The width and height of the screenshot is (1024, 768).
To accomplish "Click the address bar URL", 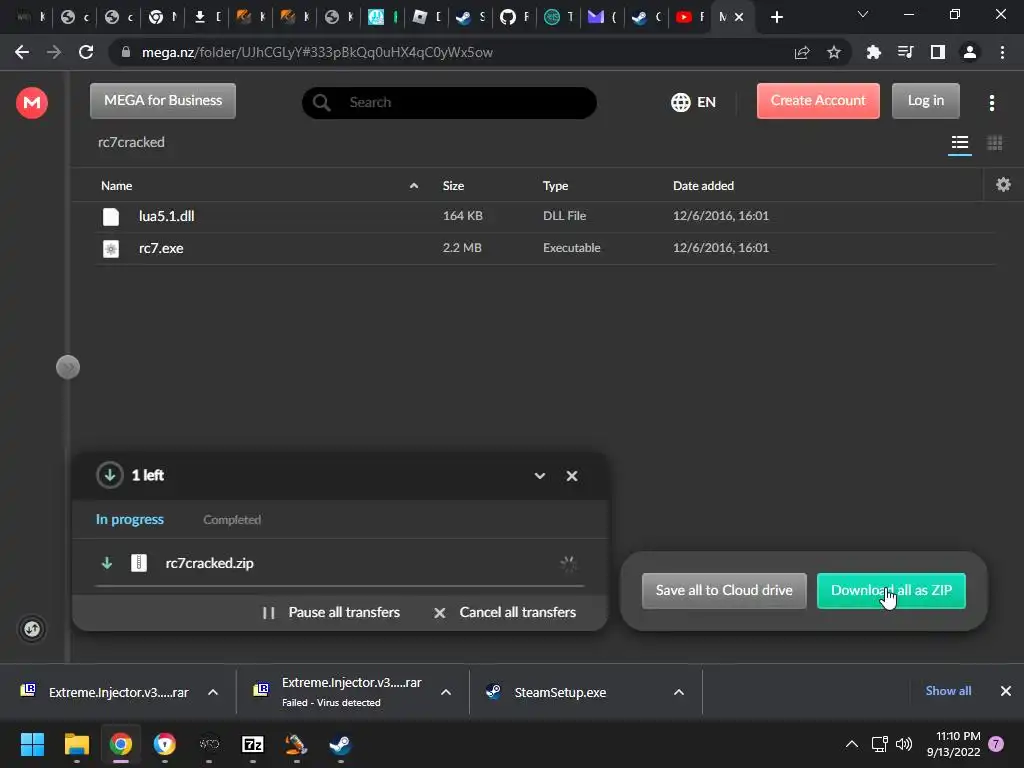I will point(317,52).
